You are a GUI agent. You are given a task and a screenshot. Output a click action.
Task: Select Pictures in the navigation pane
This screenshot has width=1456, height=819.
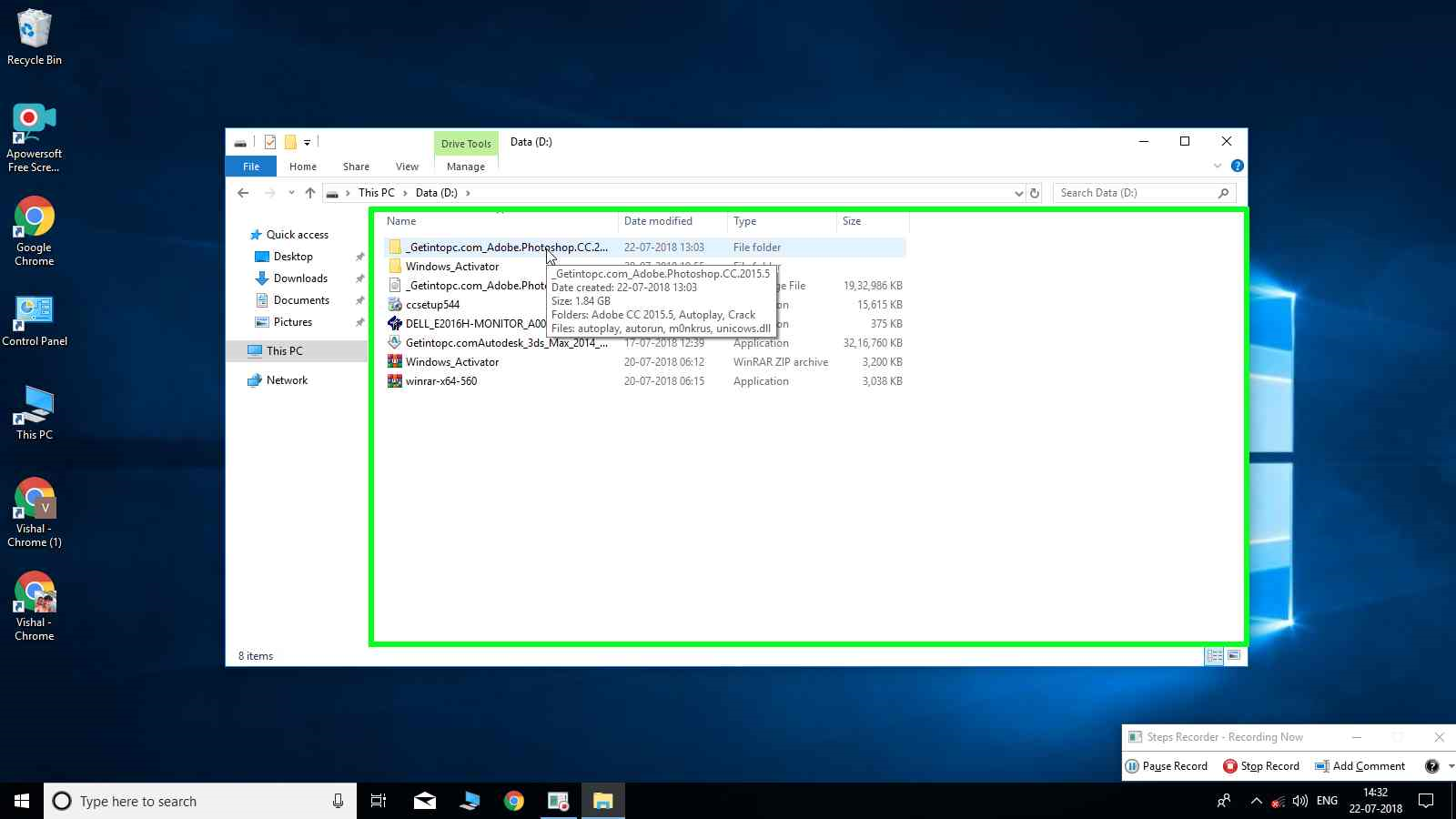tap(293, 322)
